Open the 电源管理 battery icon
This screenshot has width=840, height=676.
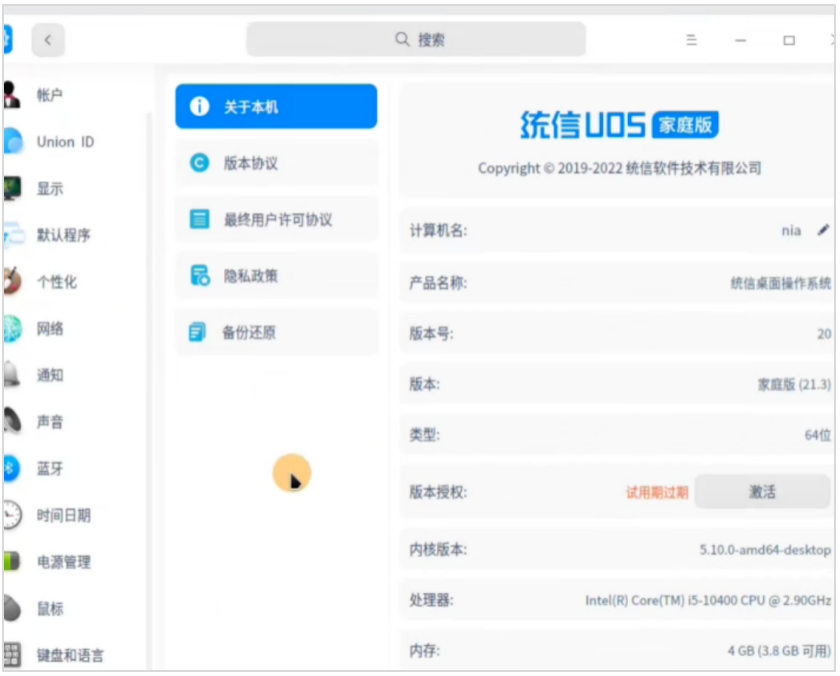coord(12,561)
